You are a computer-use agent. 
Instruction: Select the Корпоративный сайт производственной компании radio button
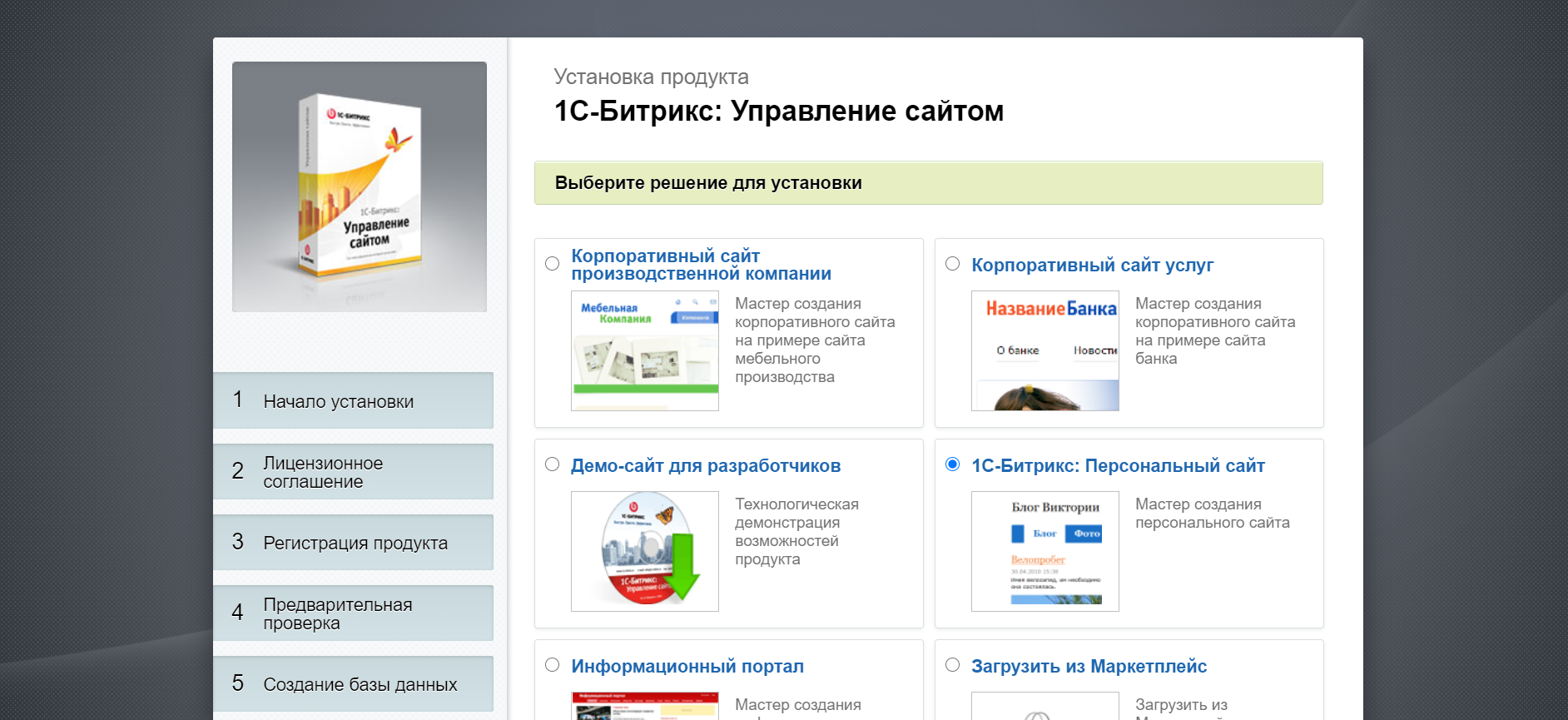pos(552,264)
